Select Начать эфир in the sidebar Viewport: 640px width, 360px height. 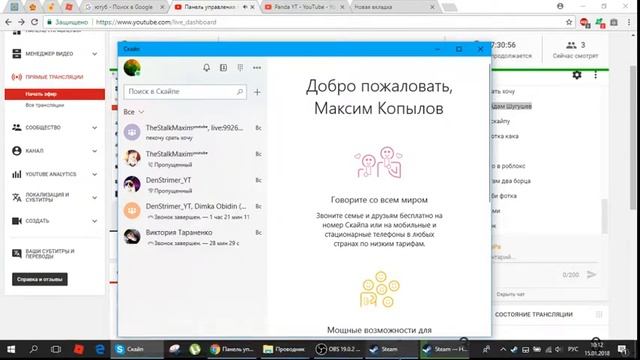[55, 94]
